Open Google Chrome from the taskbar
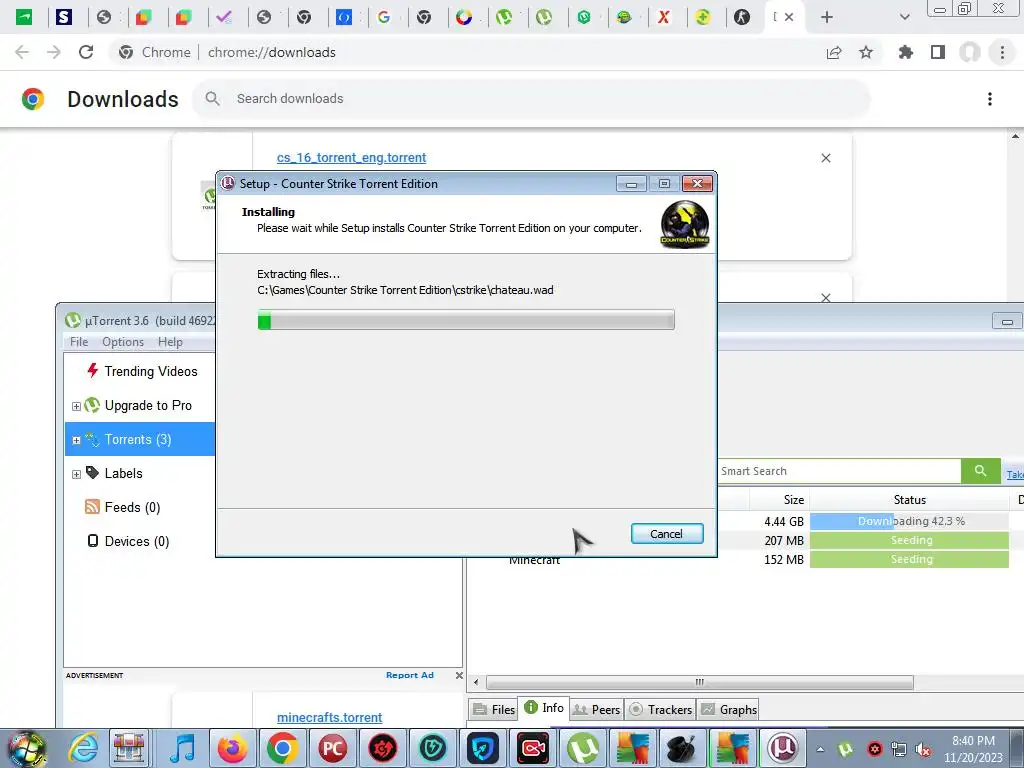The width and height of the screenshot is (1024, 768). click(x=282, y=748)
